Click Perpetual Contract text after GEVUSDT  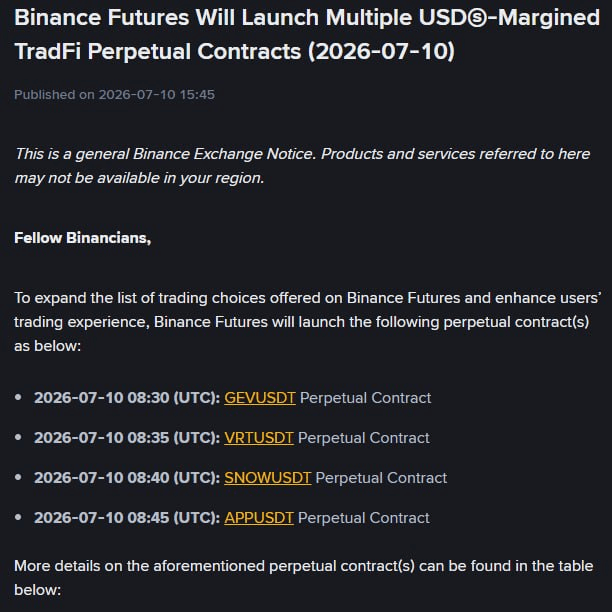point(365,398)
